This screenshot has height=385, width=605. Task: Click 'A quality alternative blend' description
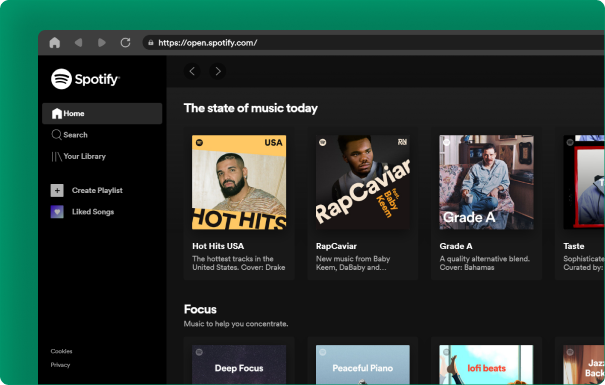tap(485, 263)
